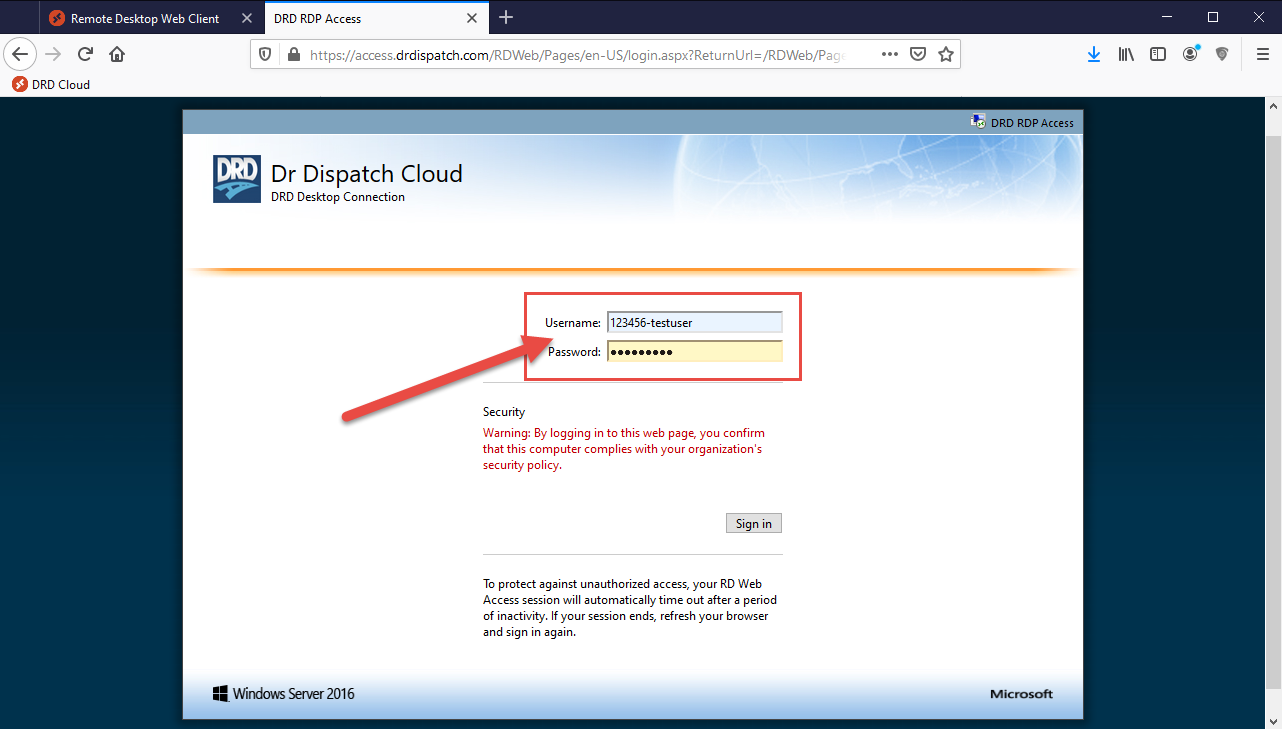Viewport: 1282px width, 729px height.
Task: Close the DRD RDP Access tab
Action: coord(473,18)
